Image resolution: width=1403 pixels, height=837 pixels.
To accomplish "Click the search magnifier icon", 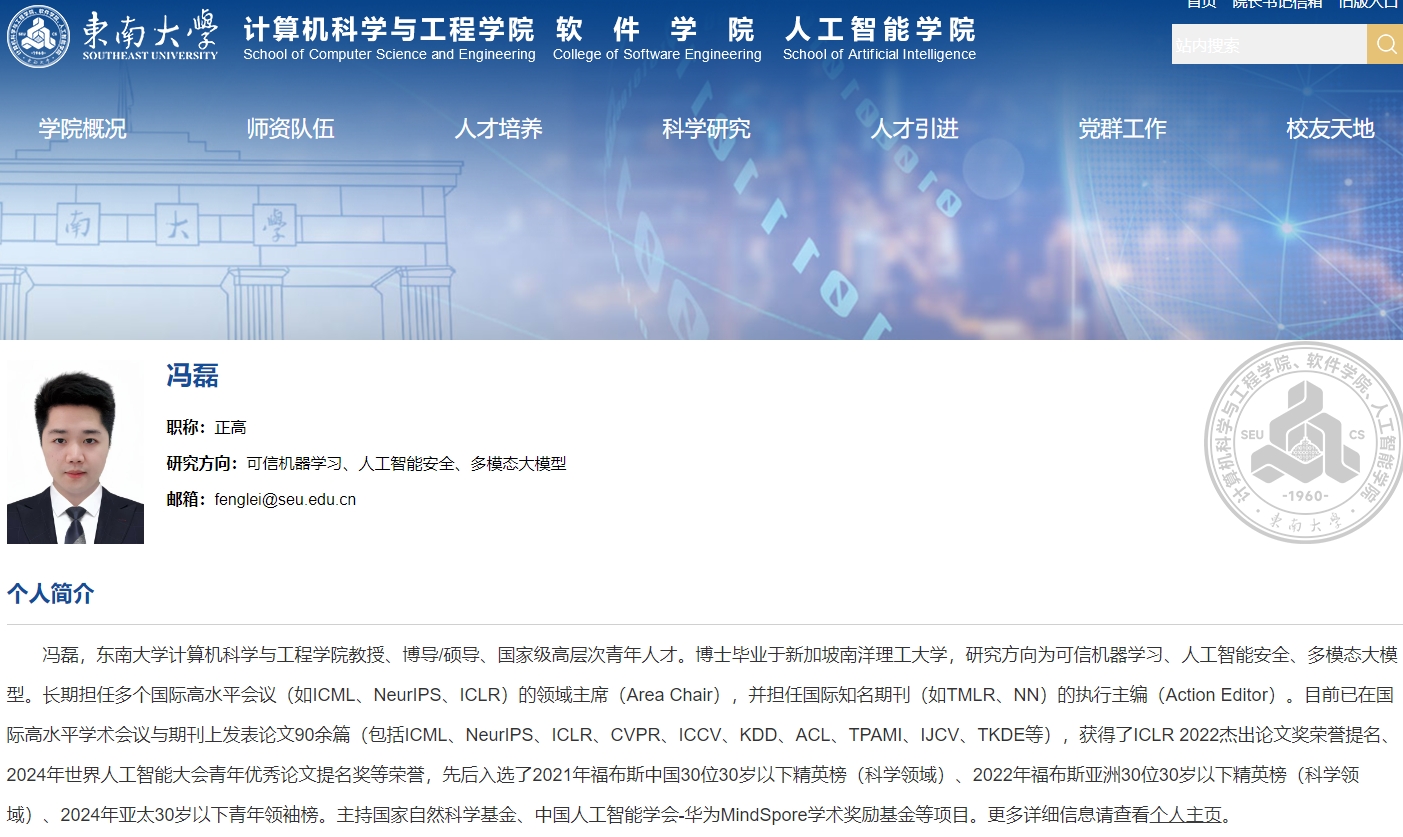I will coord(1385,44).
